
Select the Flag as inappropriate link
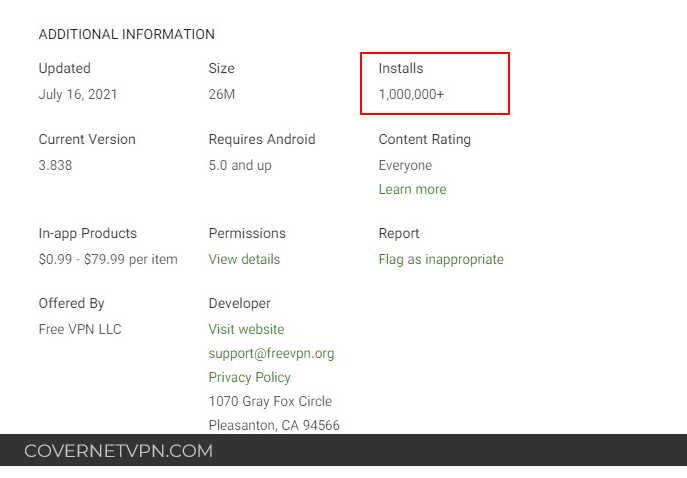(x=440, y=259)
